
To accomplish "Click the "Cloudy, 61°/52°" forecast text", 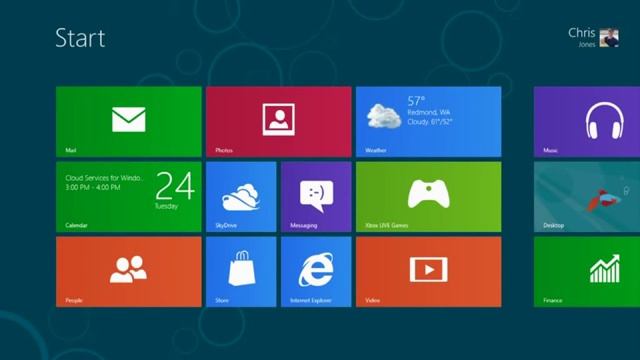I will 430,122.
